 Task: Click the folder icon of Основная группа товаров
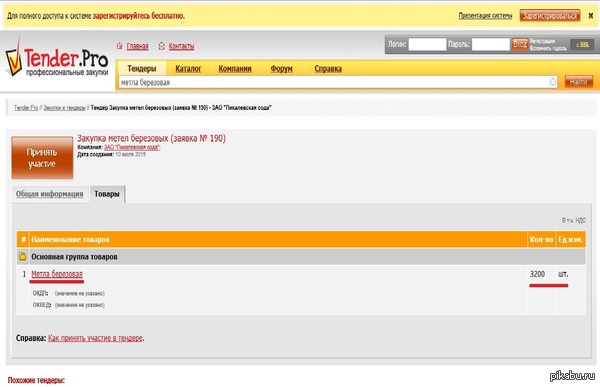pos(23,256)
